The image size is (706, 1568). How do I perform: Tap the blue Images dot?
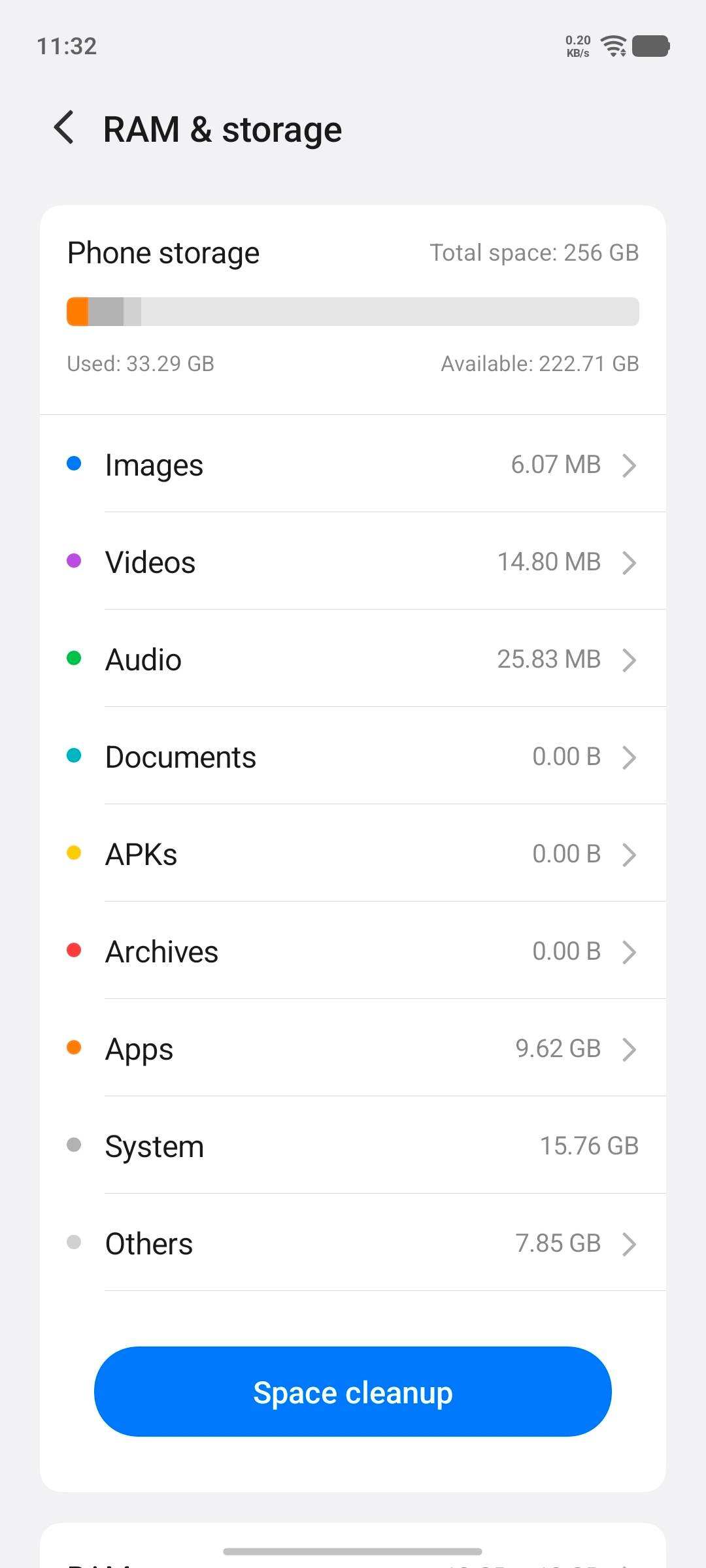pyautogui.click(x=74, y=463)
